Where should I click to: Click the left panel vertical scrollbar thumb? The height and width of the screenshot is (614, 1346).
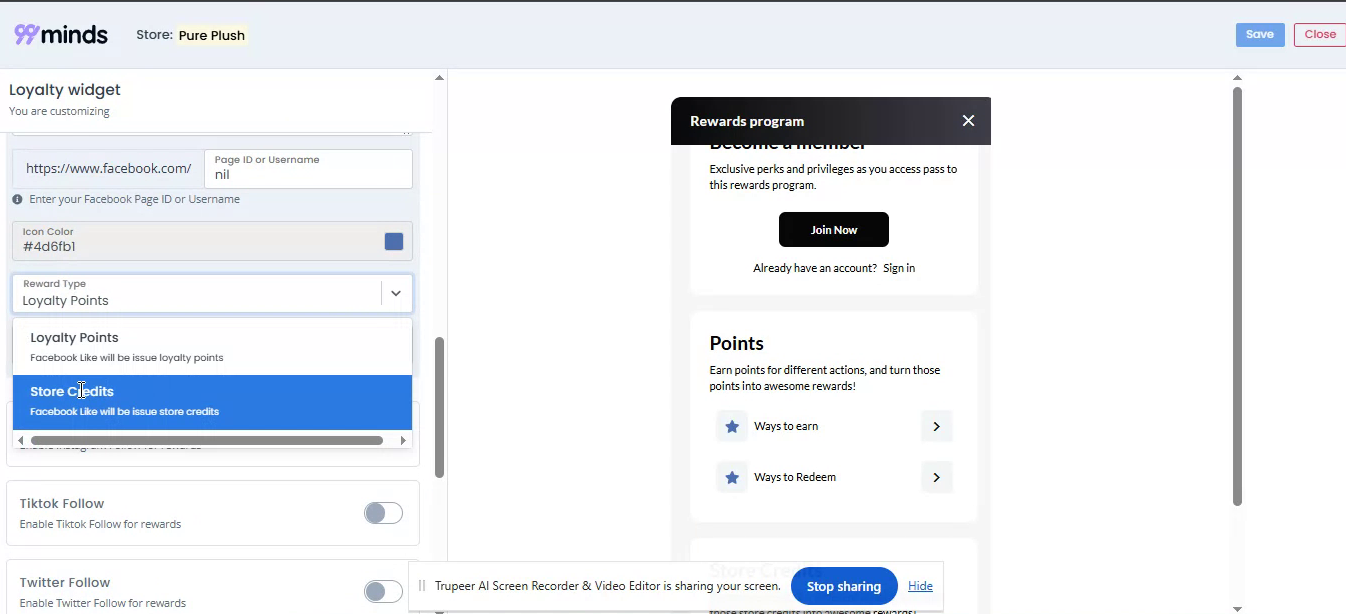[x=439, y=407]
